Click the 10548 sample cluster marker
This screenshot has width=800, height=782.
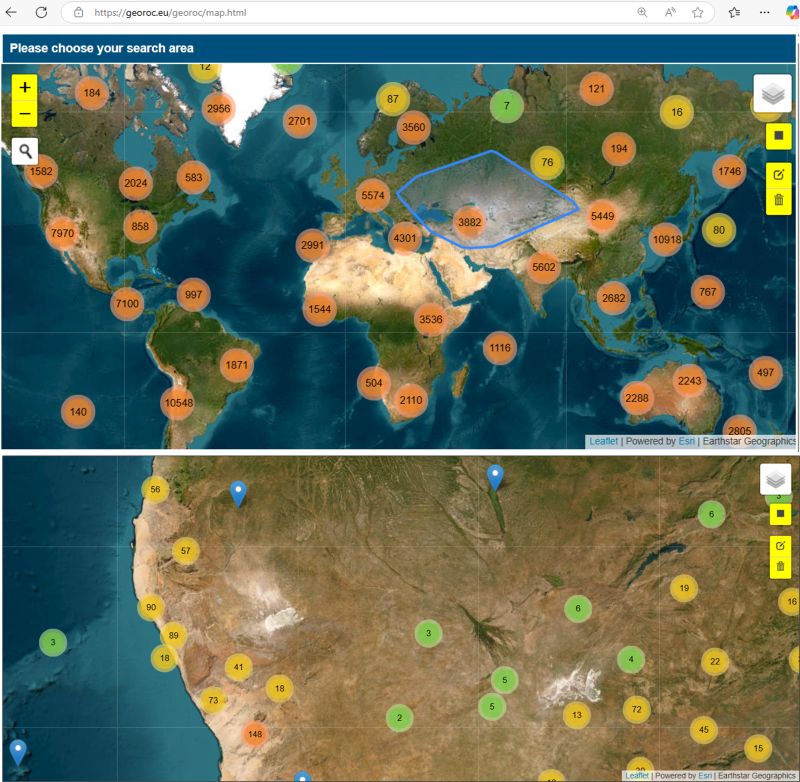(177, 403)
